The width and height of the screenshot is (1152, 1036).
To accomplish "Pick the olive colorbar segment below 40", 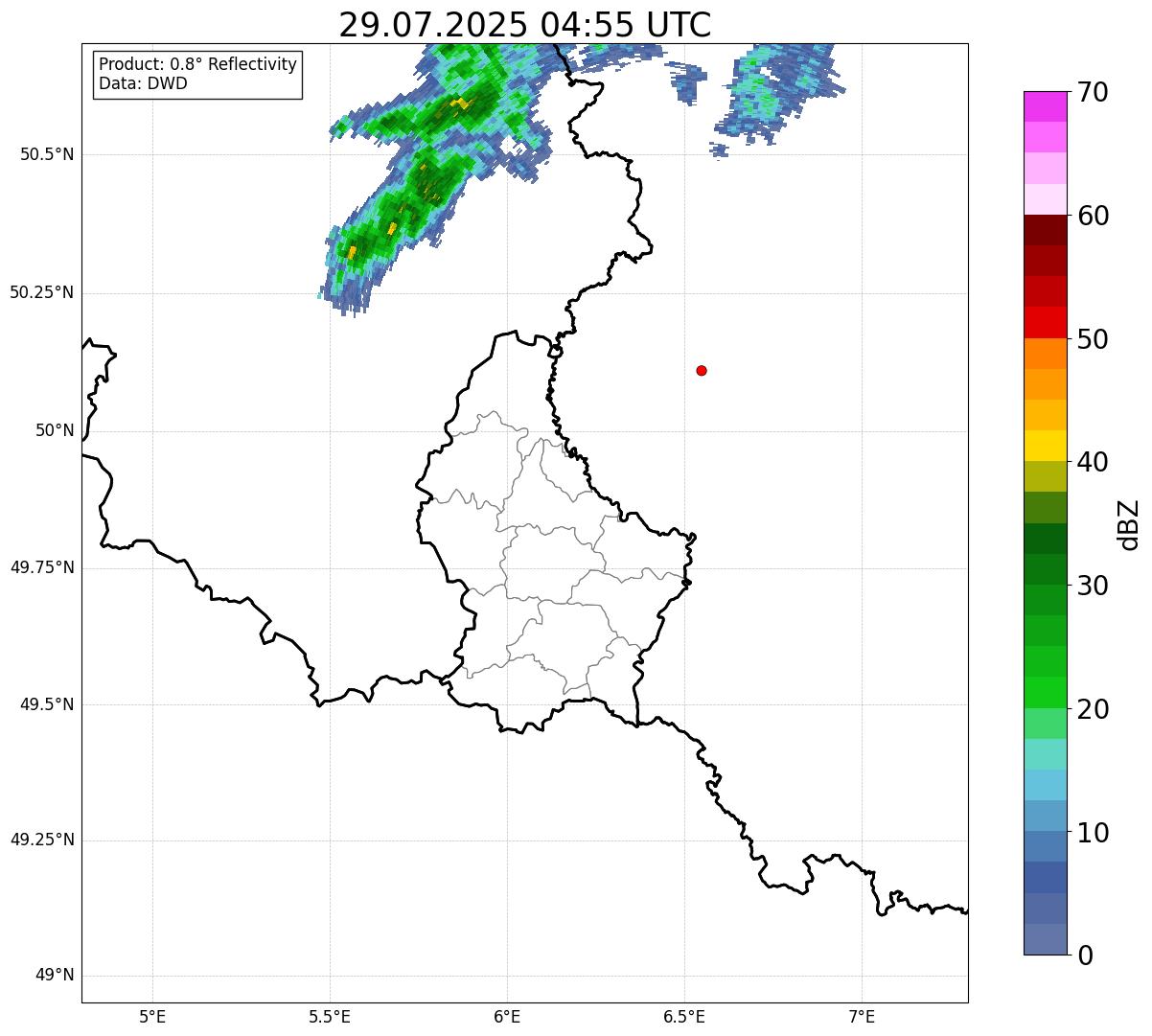I will click(1045, 476).
